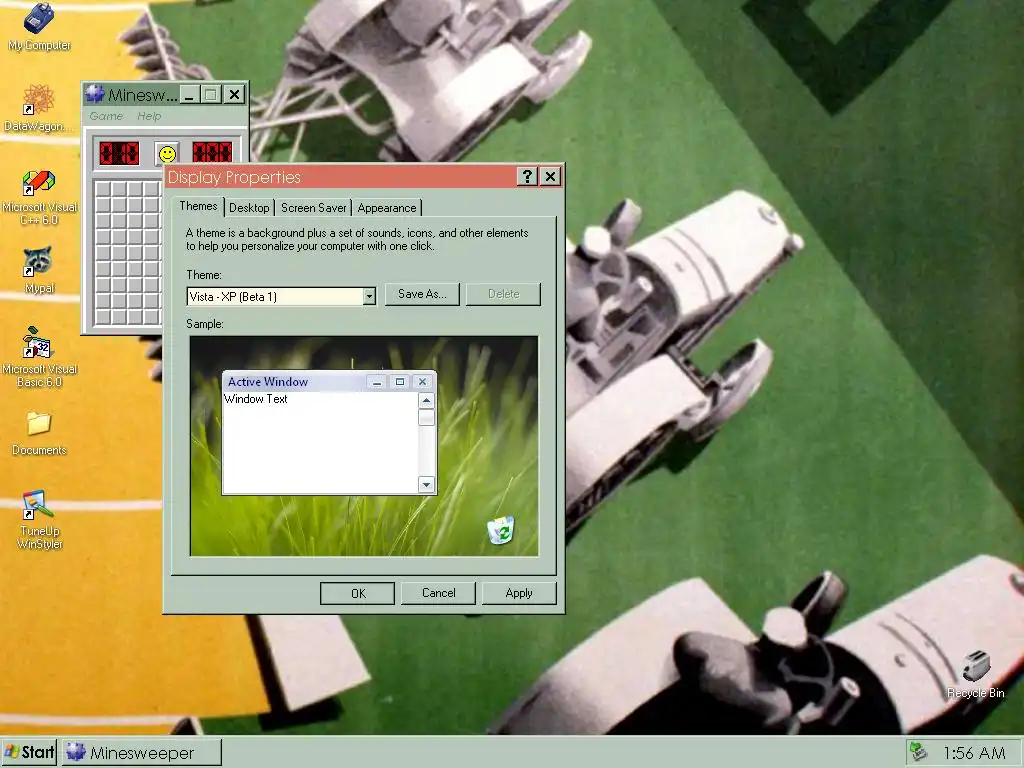1024x768 pixels.
Task: Click the Apply button
Action: (519, 593)
